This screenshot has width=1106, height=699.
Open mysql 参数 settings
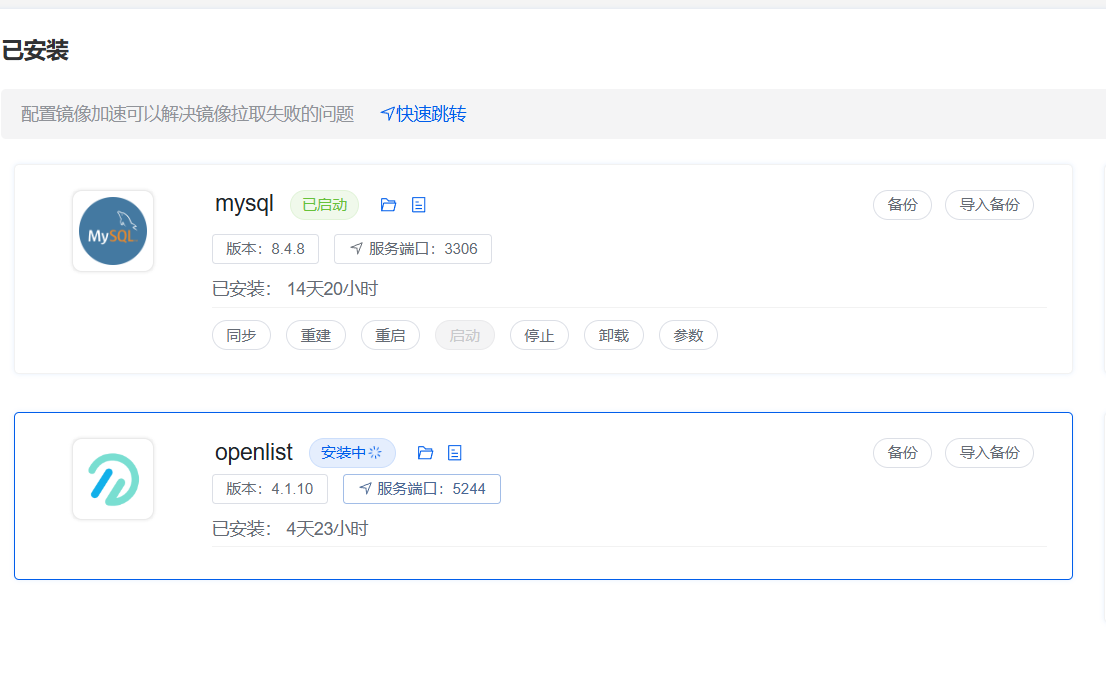click(x=688, y=336)
